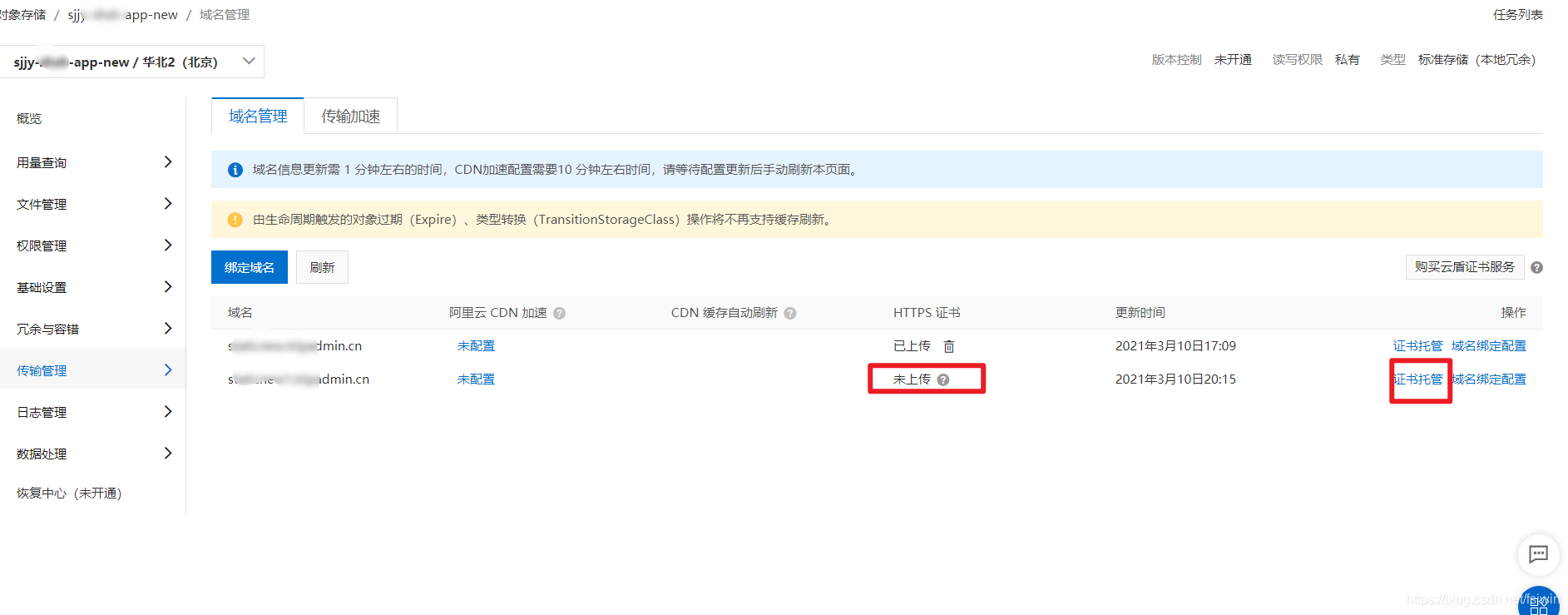Image resolution: width=1568 pixels, height=615 pixels.
Task: Click 证书托管 in the 20:15 row
Action: coord(1417,379)
